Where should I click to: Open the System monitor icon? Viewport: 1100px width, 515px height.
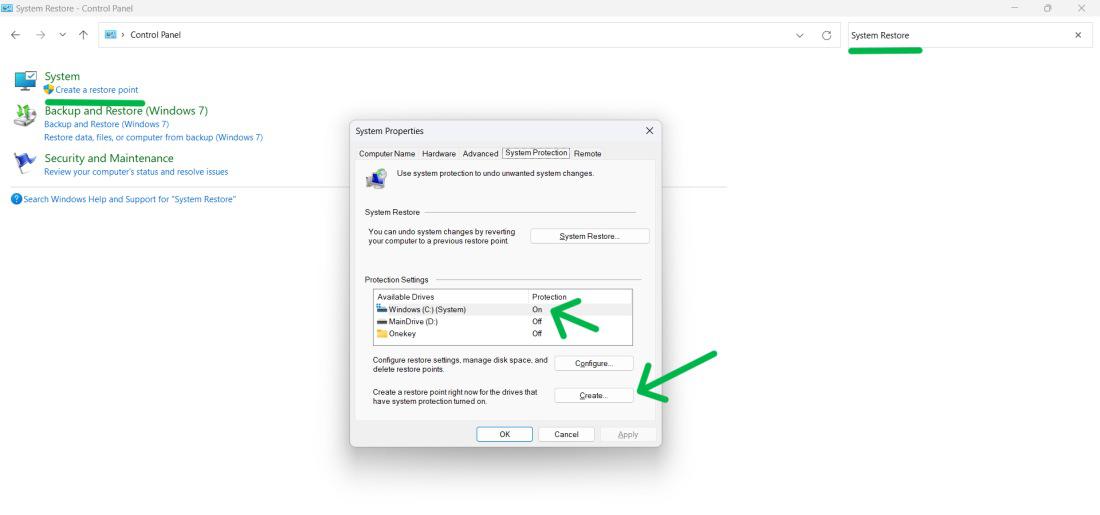click(x=25, y=81)
